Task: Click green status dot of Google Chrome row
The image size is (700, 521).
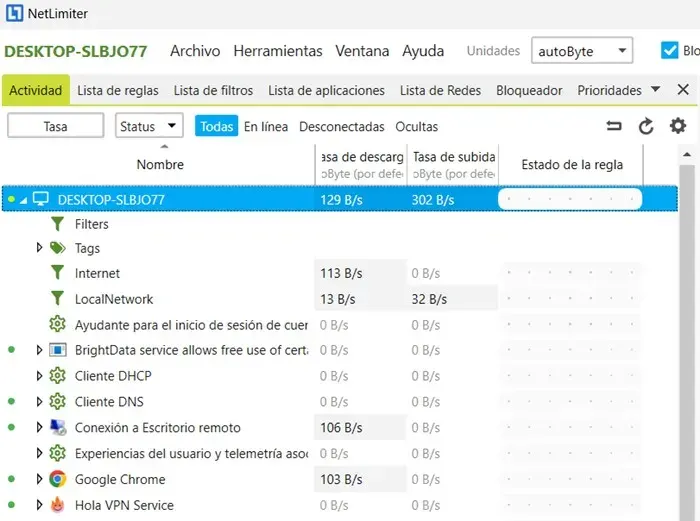Action: click(x=12, y=479)
